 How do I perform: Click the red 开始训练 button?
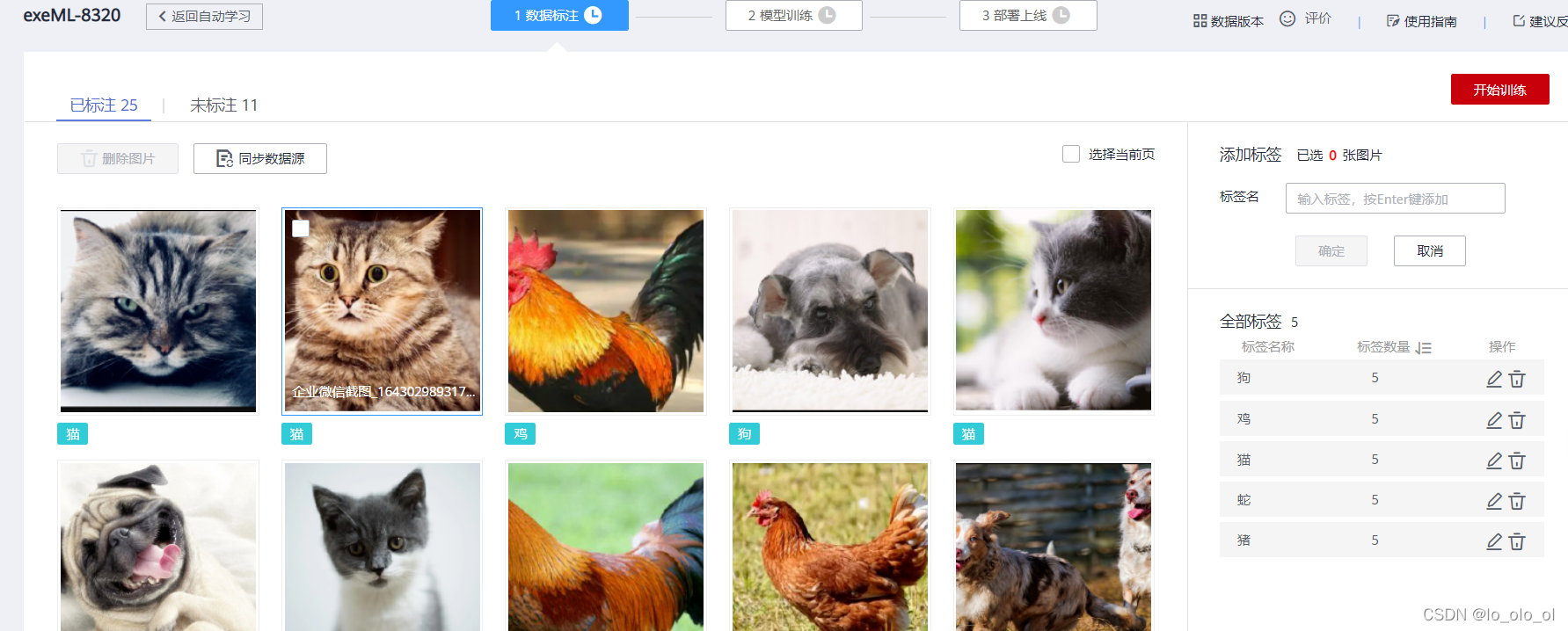click(1499, 89)
